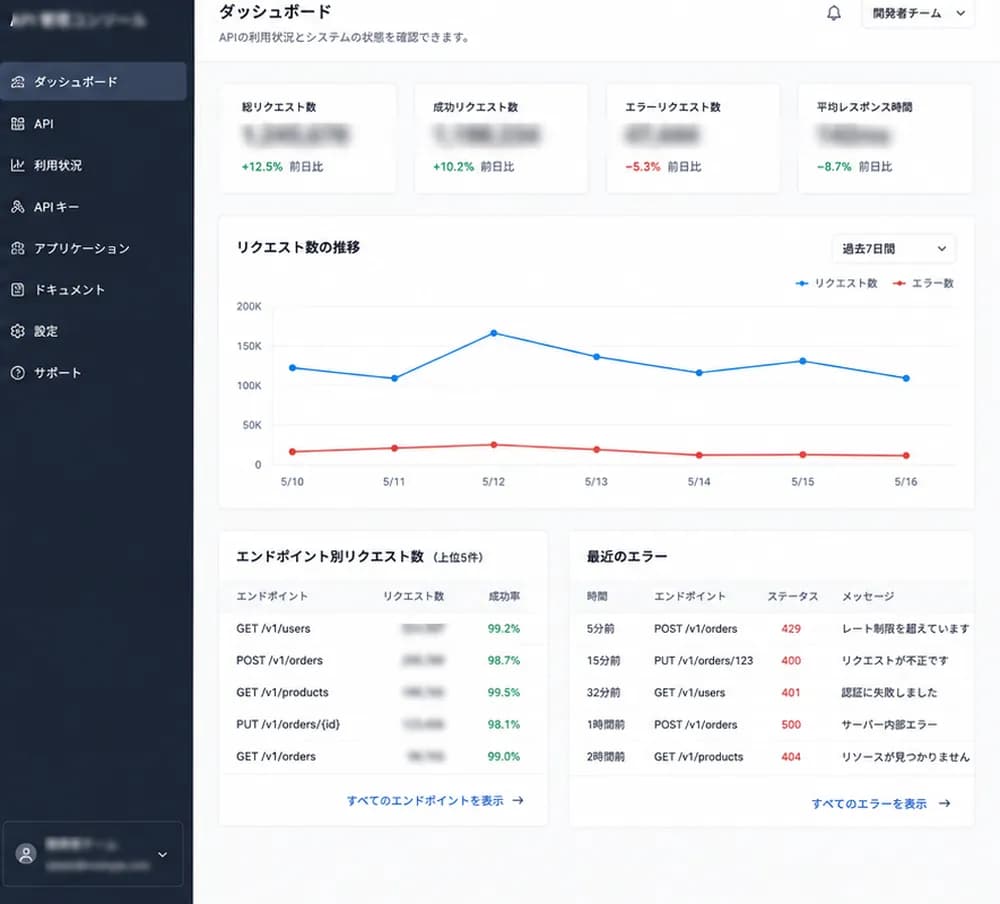Open the notification bell icon
1000x904 pixels.
tap(834, 13)
